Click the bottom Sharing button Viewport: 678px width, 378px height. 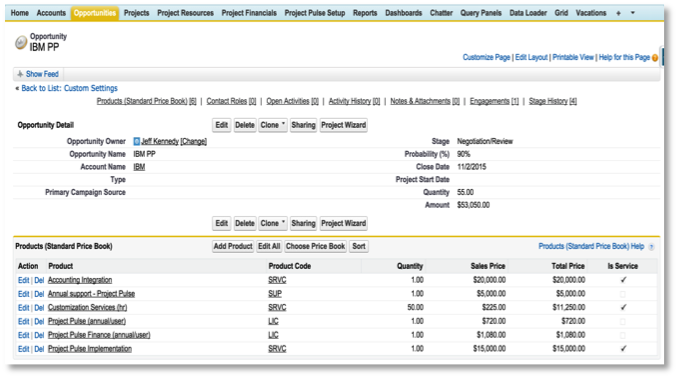coord(303,224)
